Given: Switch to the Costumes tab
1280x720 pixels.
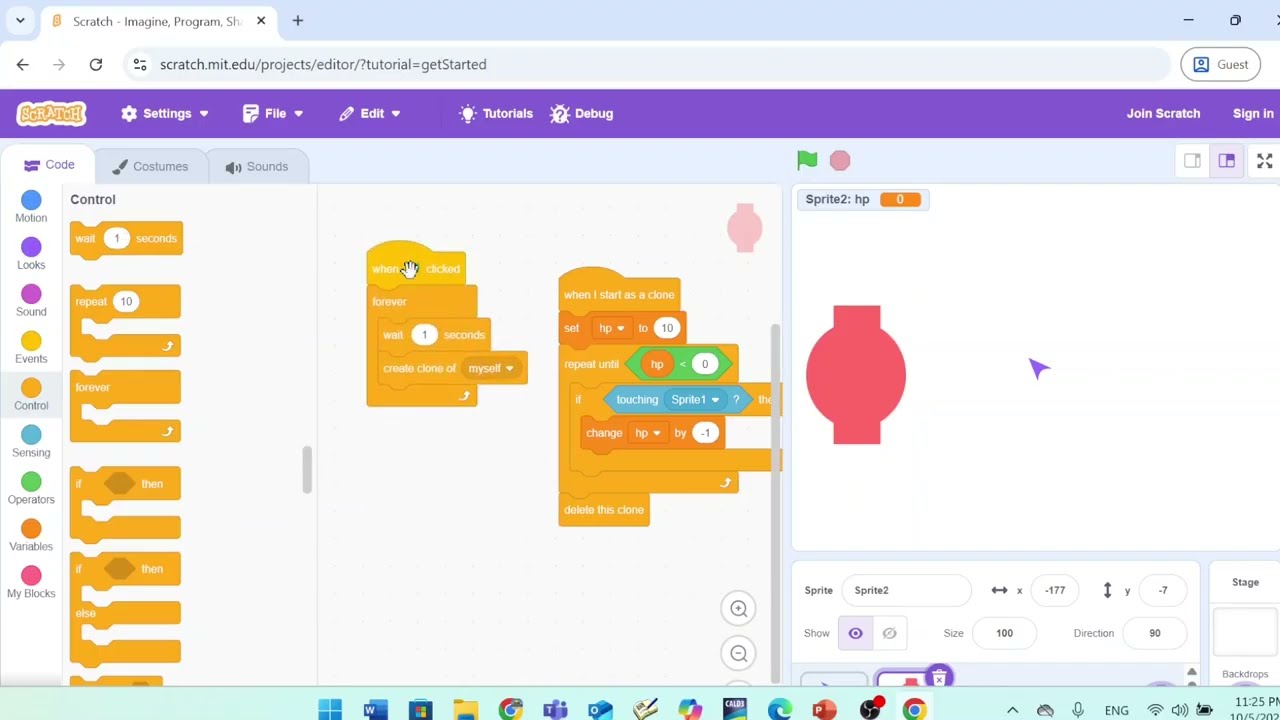Looking at the screenshot, I should pos(150,166).
